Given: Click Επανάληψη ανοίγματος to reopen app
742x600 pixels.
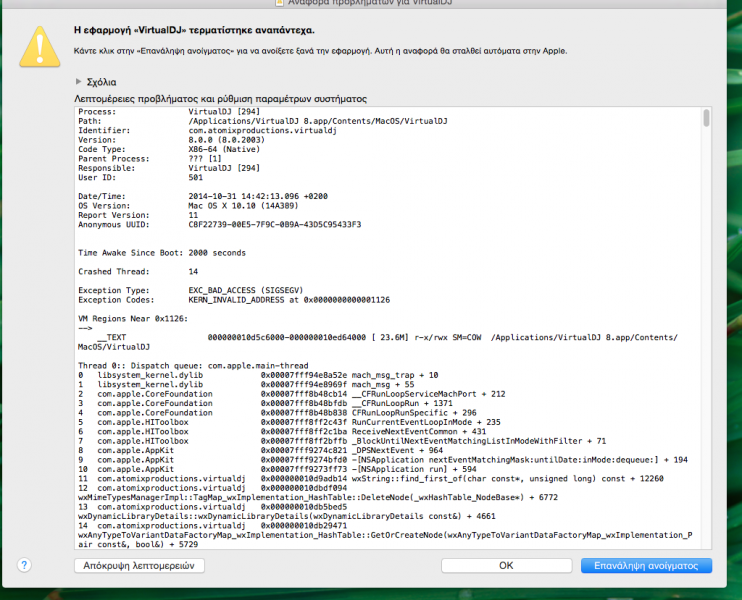Looking at the screenshot, I should click(646, 565).
